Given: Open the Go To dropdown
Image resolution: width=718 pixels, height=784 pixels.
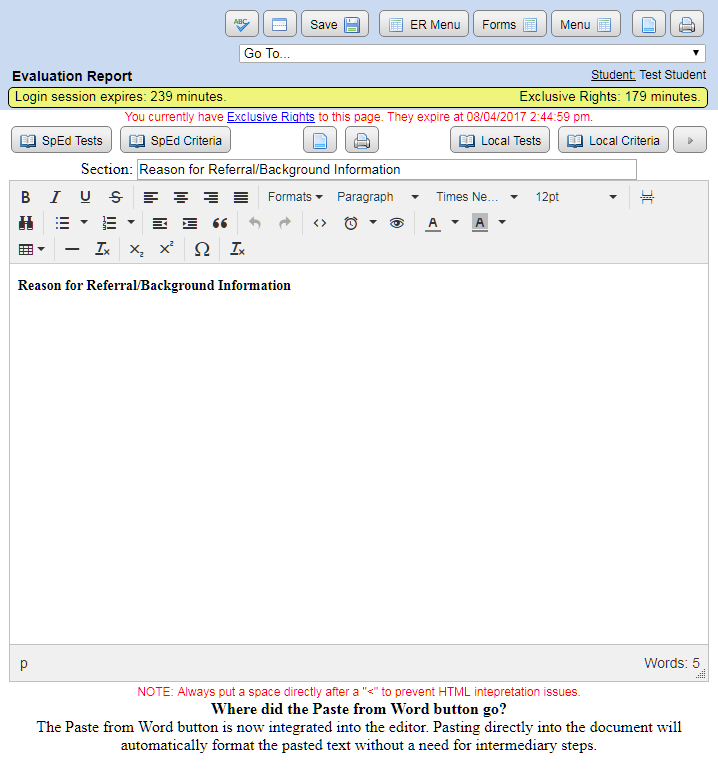Looking at the screenshot, I should click(x=472, y=54).
